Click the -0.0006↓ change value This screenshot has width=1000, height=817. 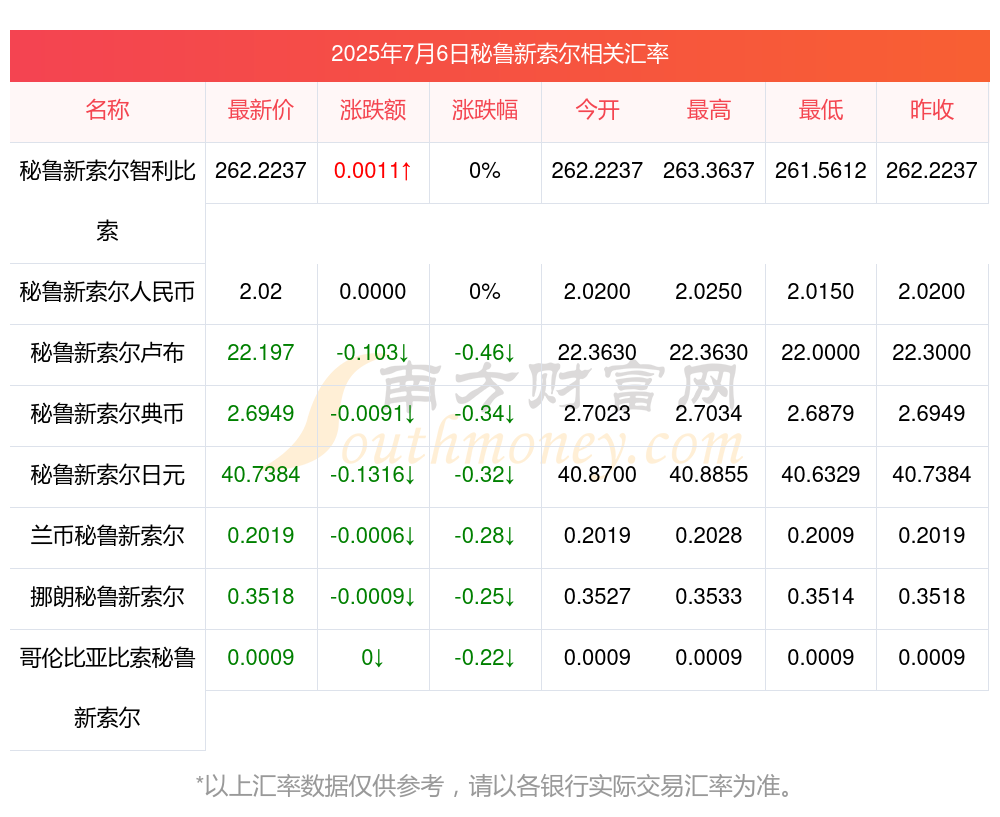click(373, 535)
